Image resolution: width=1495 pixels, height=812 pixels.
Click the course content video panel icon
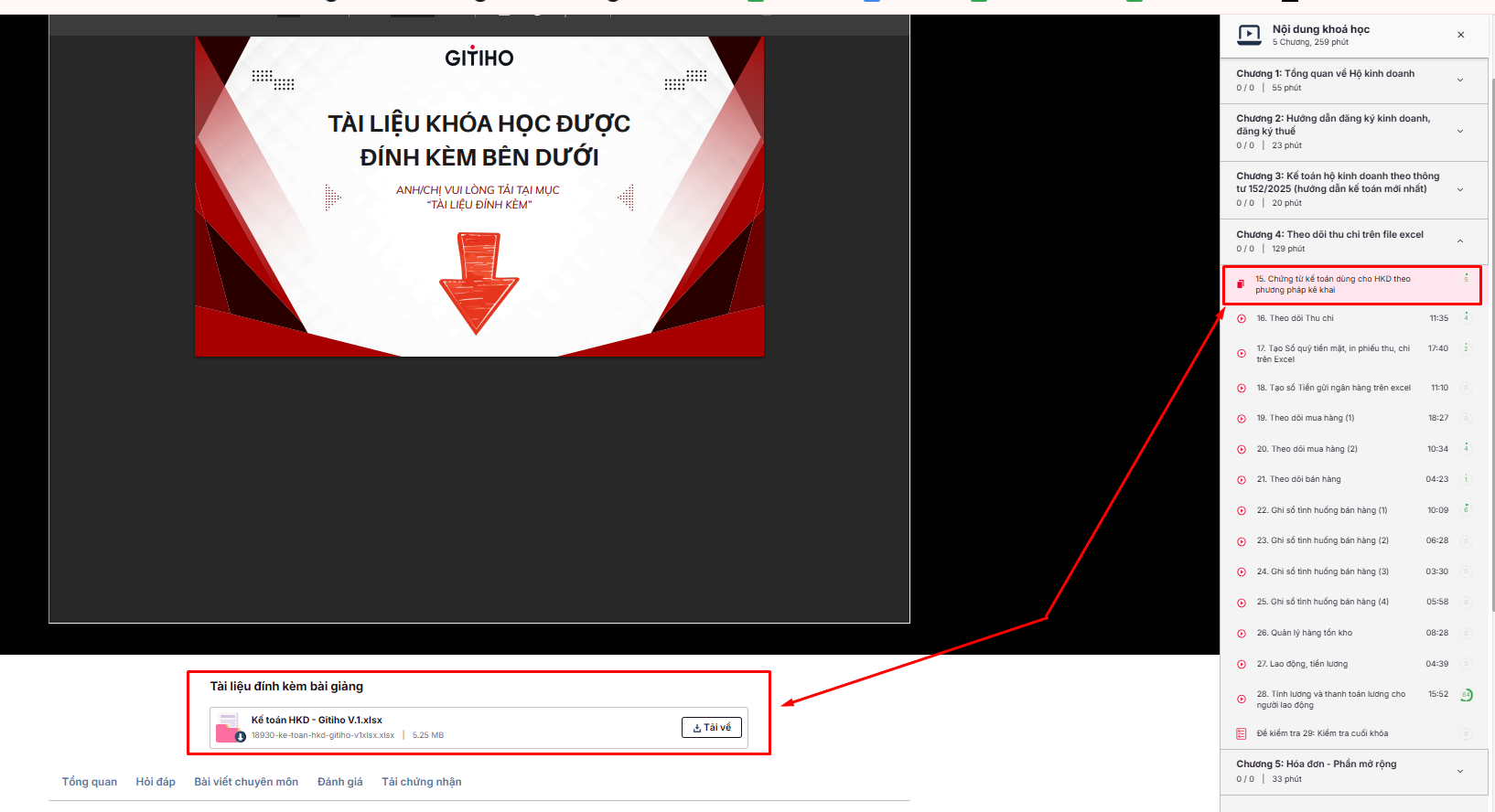(1249, 36)
